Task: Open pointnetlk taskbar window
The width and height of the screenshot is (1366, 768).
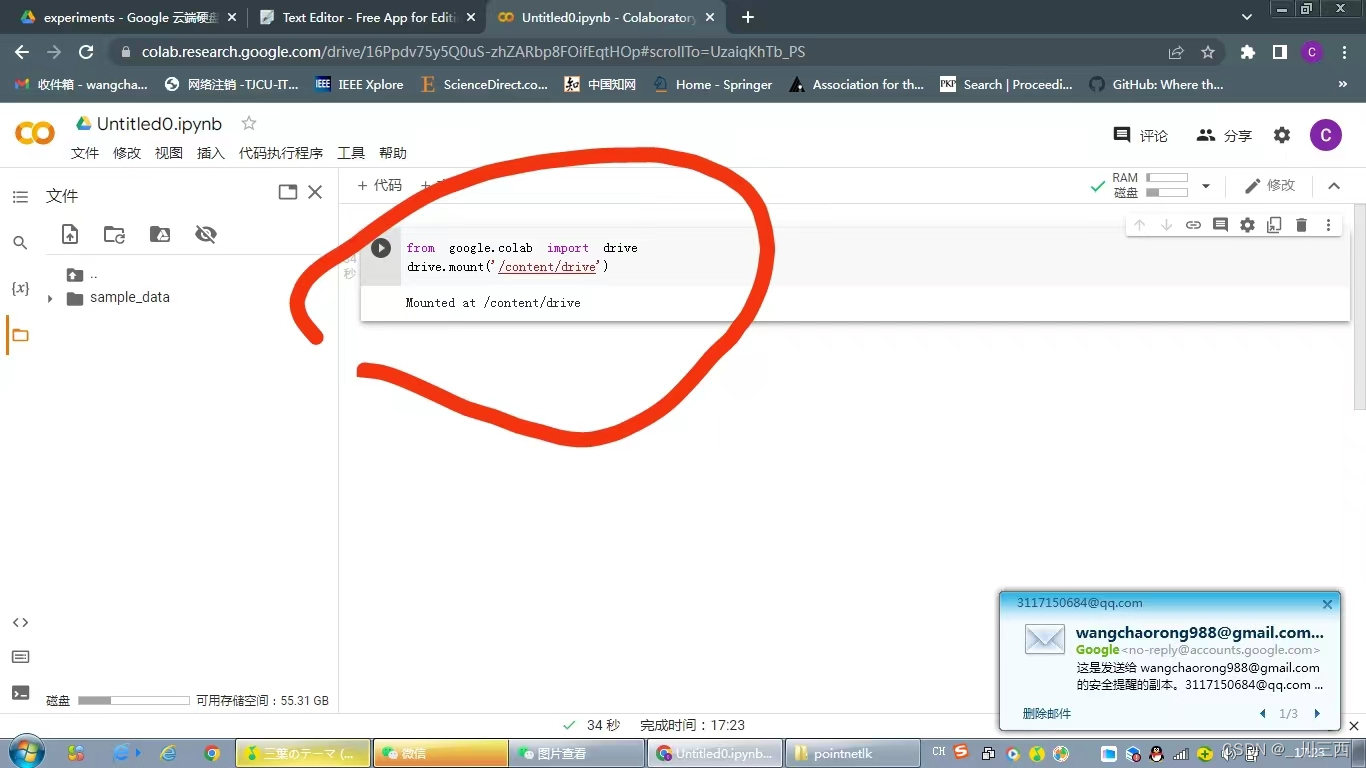Action: pos(852,753)
